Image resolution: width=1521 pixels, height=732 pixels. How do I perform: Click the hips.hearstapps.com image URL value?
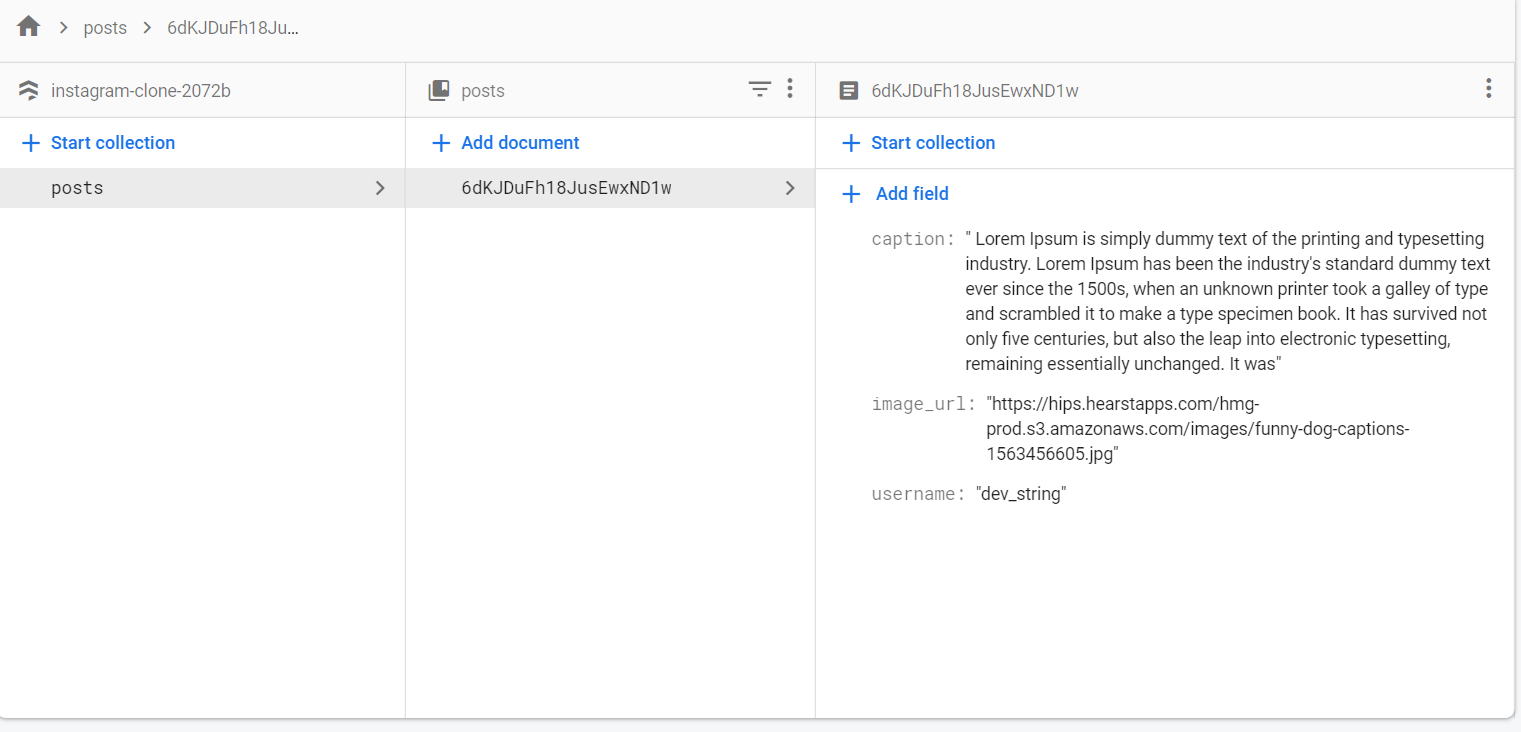(1198, 429)
